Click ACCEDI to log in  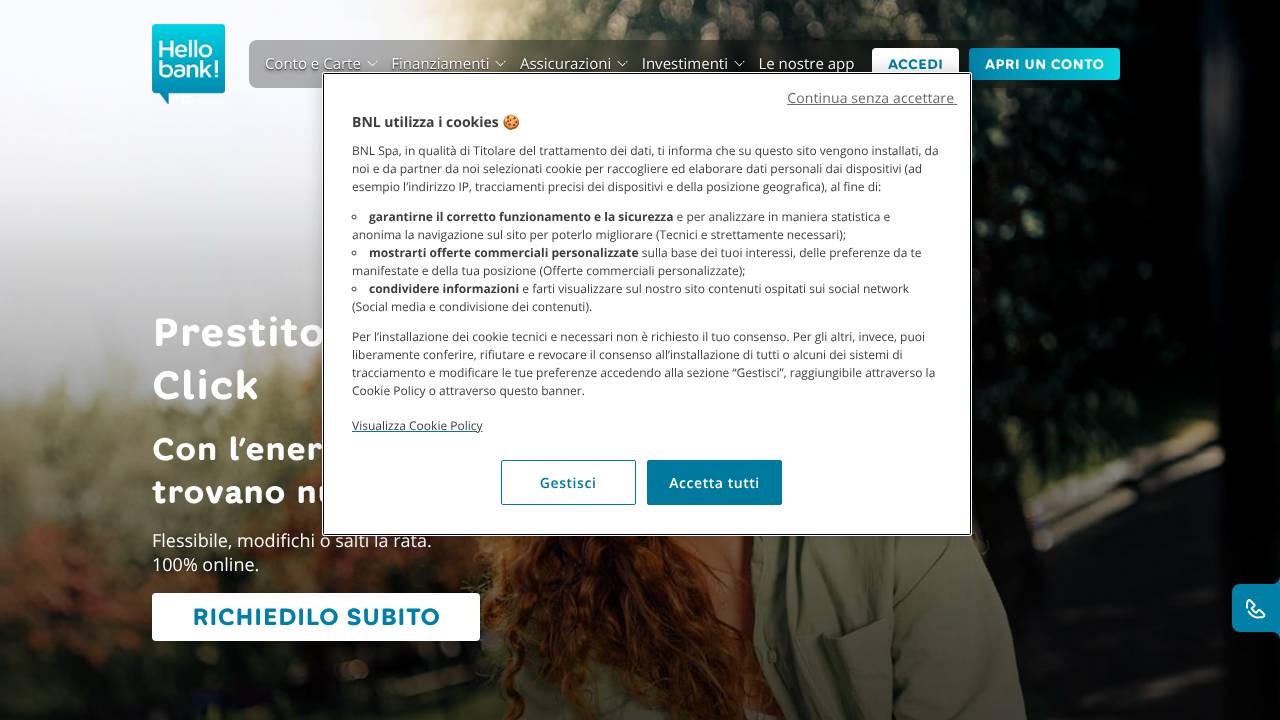(x=915, y=63)
